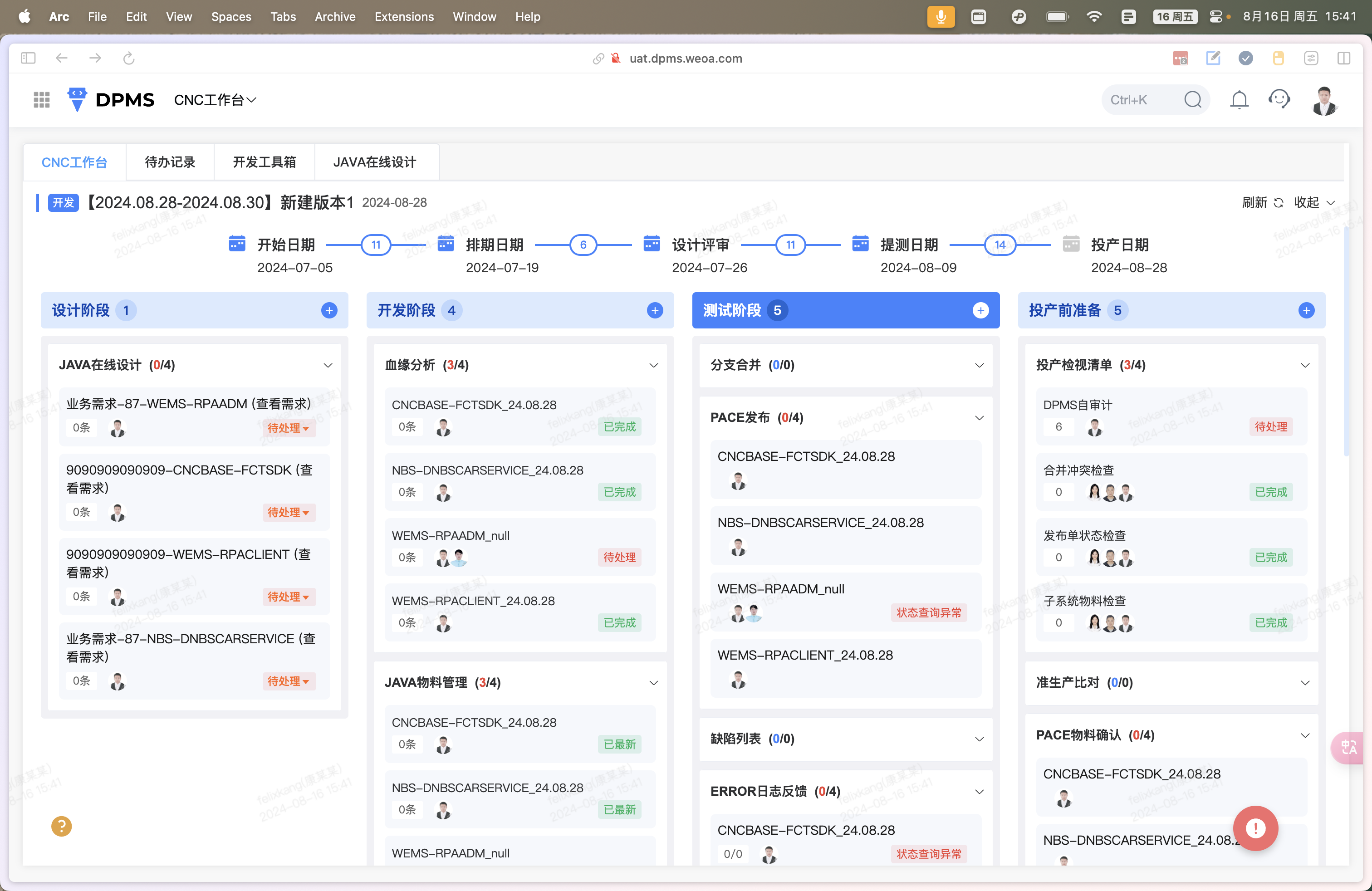Toggle the Arc sidebar icon
This screenshot has width=1372, height=891.
28,58
